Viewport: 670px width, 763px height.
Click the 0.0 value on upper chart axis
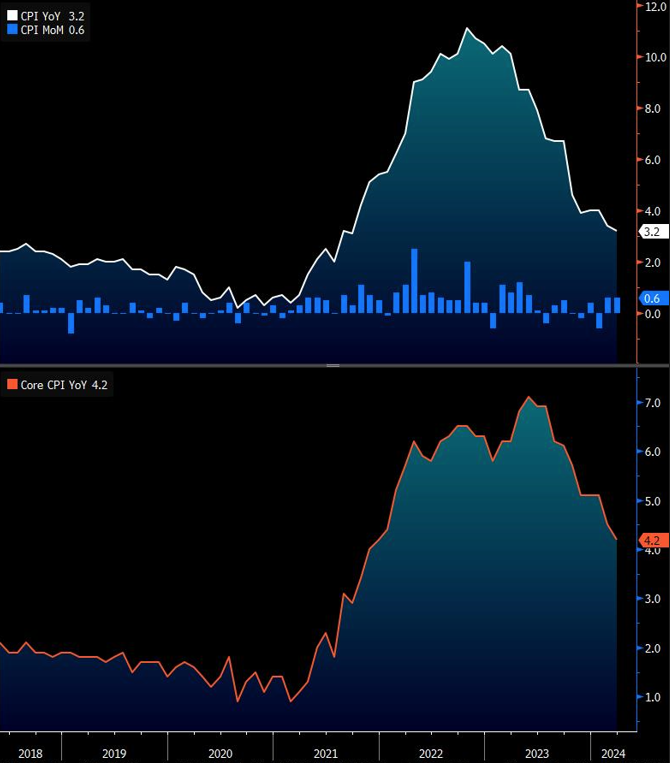click(652, 314)
